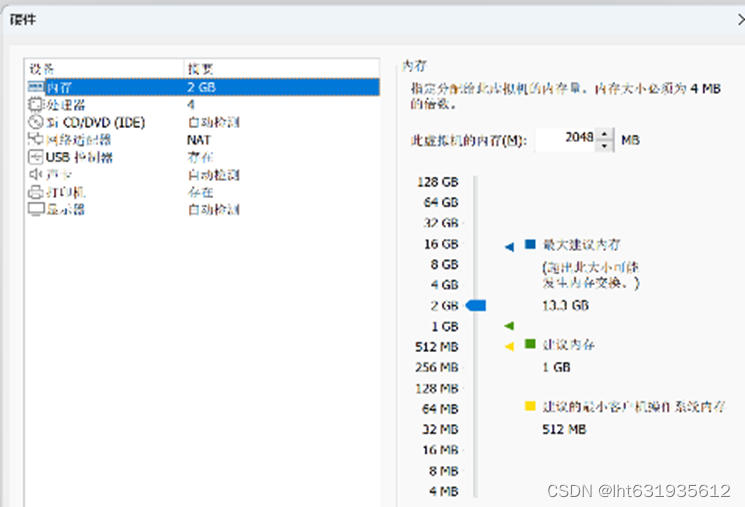Click the 1 GB recommended memory value

[556, 367]
